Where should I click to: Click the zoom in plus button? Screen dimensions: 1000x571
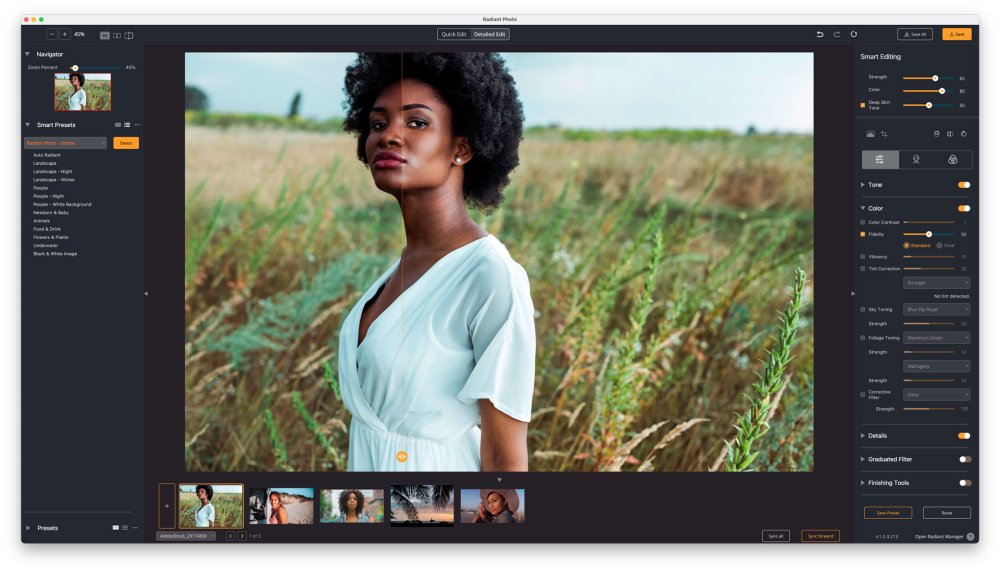[64, 34]
